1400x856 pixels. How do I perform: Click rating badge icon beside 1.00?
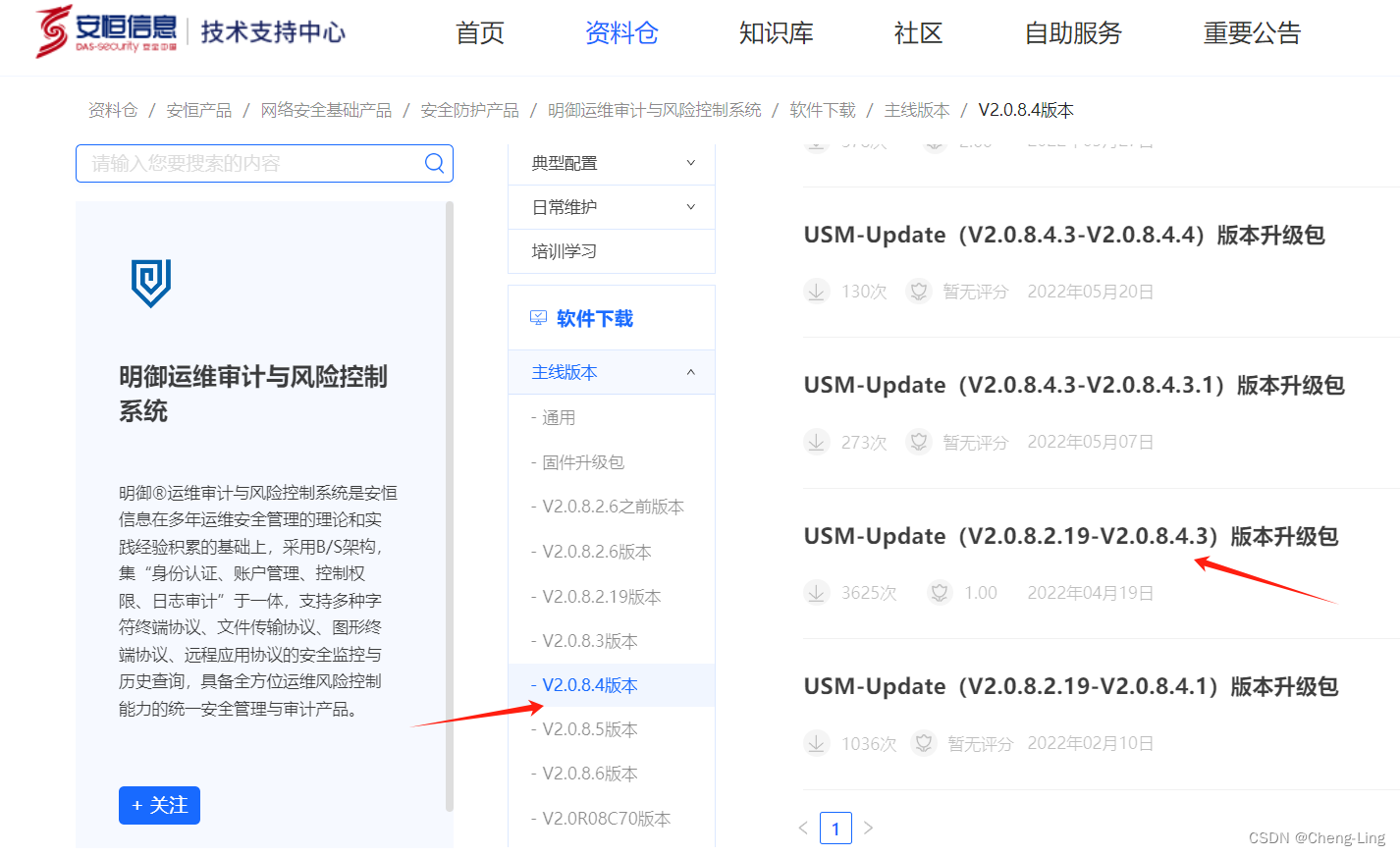click(940, 593)
